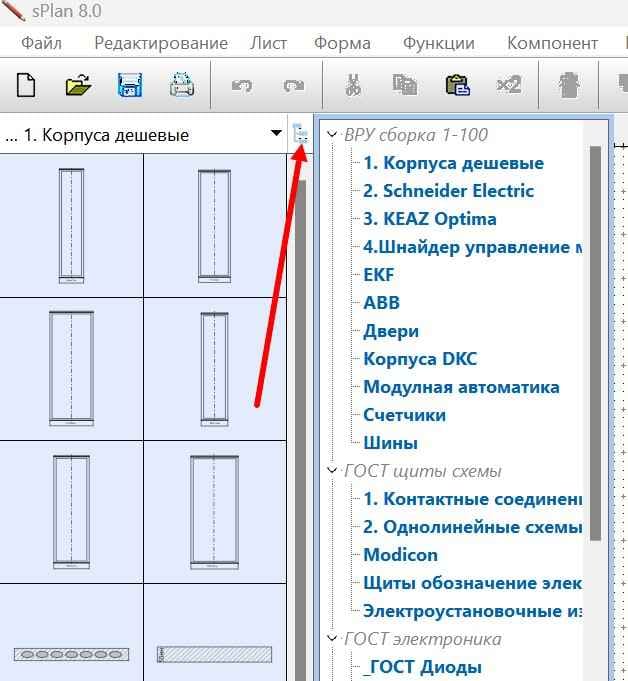628x681 pixels.
Task: Click the Cut scissors icon
Action: click(x=352, y=85)
